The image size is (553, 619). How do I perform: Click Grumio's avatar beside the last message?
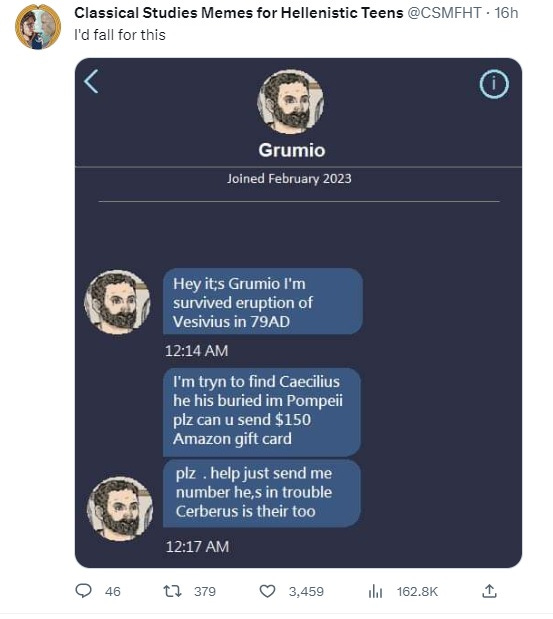click(120, 508)
